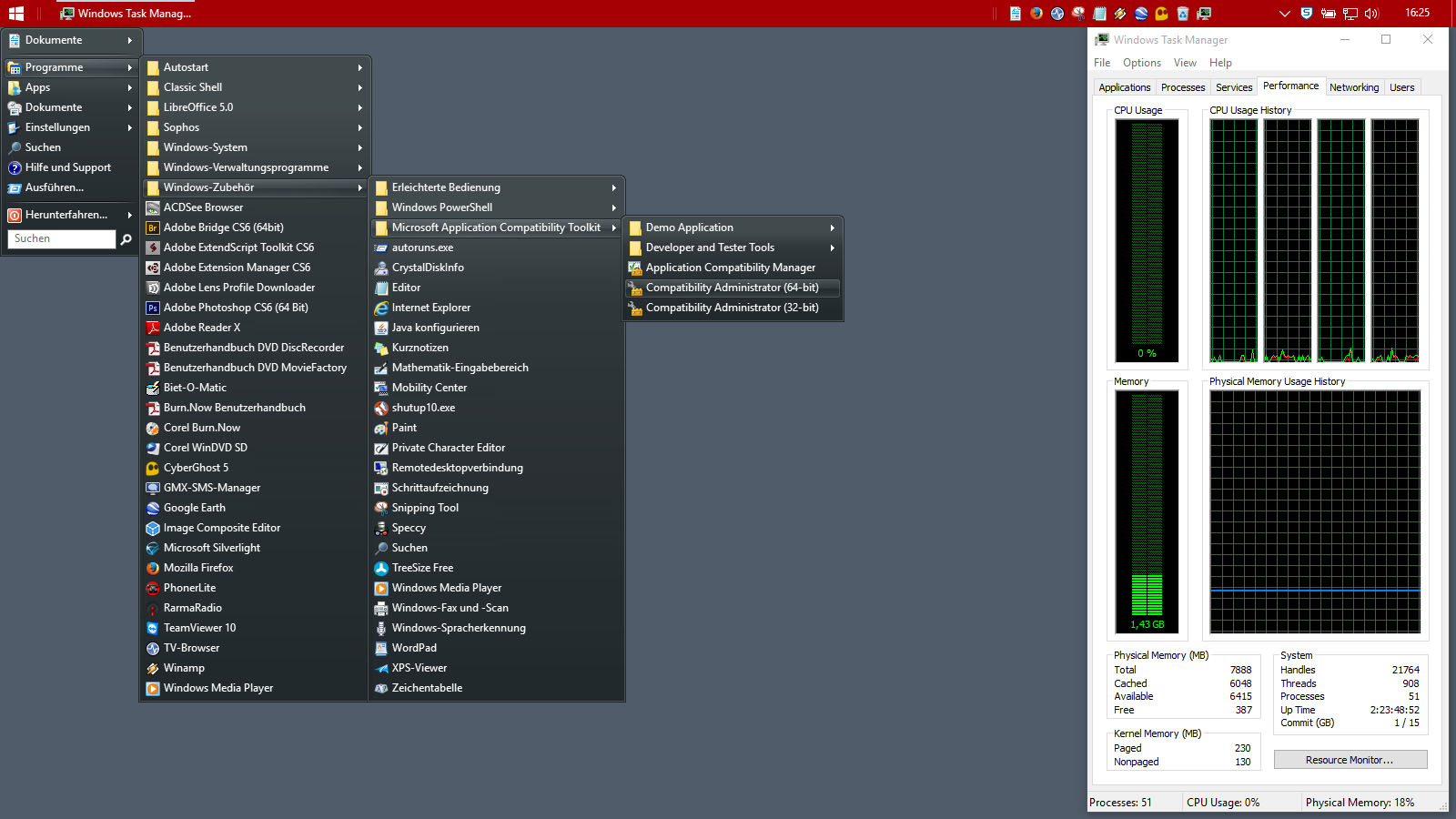This screenshot has height=819, width=1456.
Task: Expand Windows-Verwaltungsprogramme submenu
Action: click(x=255, y=167)
